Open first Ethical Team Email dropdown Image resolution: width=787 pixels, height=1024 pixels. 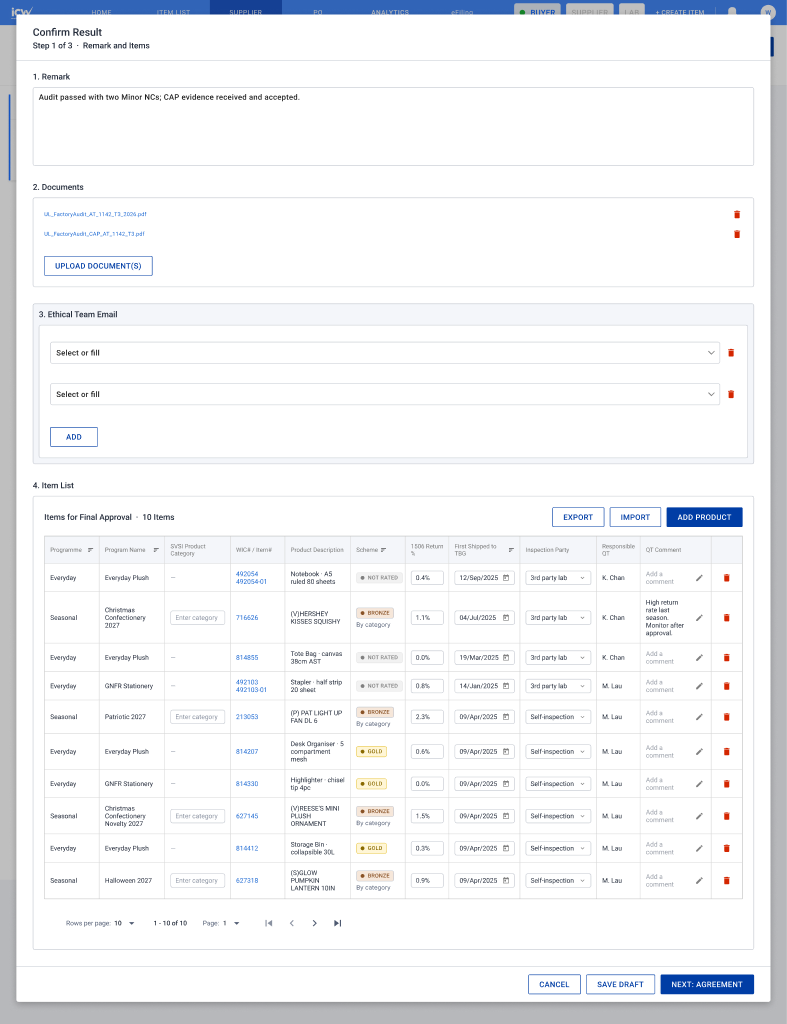coord(385,353)
